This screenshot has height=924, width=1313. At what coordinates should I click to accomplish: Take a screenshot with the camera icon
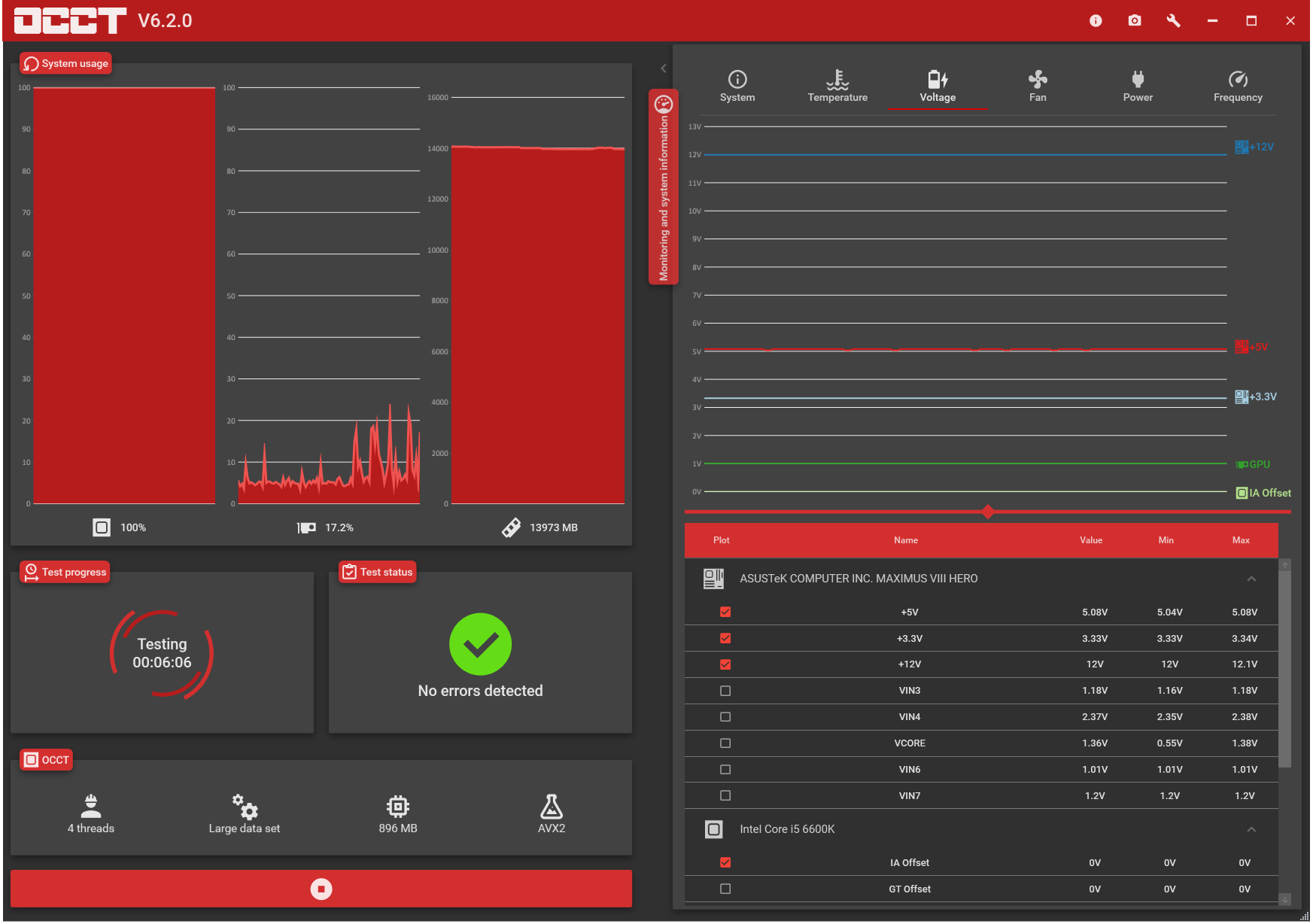point(1135,21)
